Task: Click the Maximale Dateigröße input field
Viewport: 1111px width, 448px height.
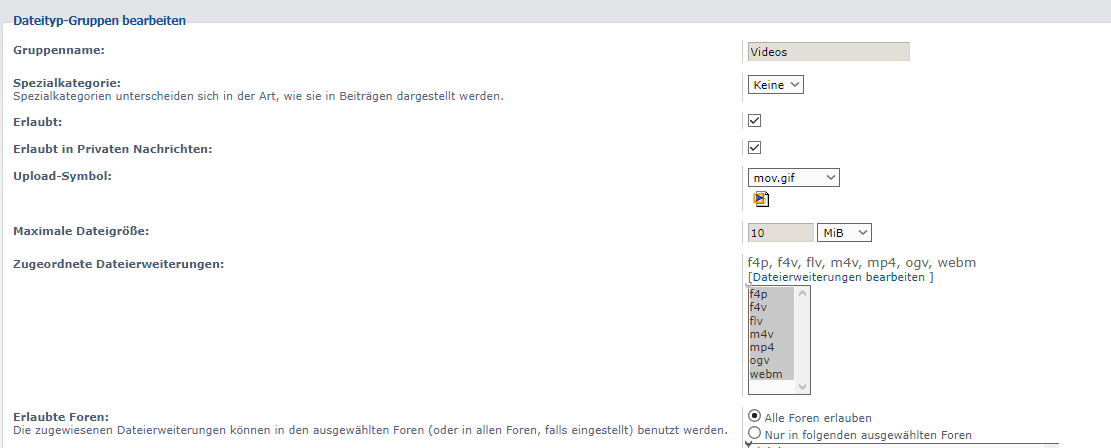Action: pos(780,232)
